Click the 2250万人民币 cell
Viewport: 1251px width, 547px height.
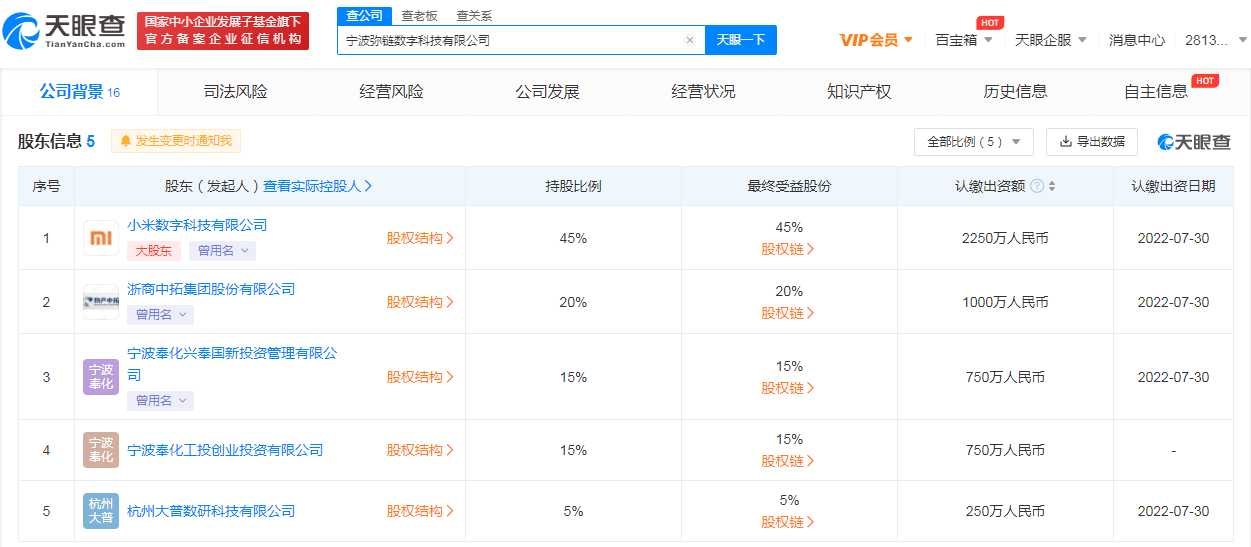point(1005,238)
